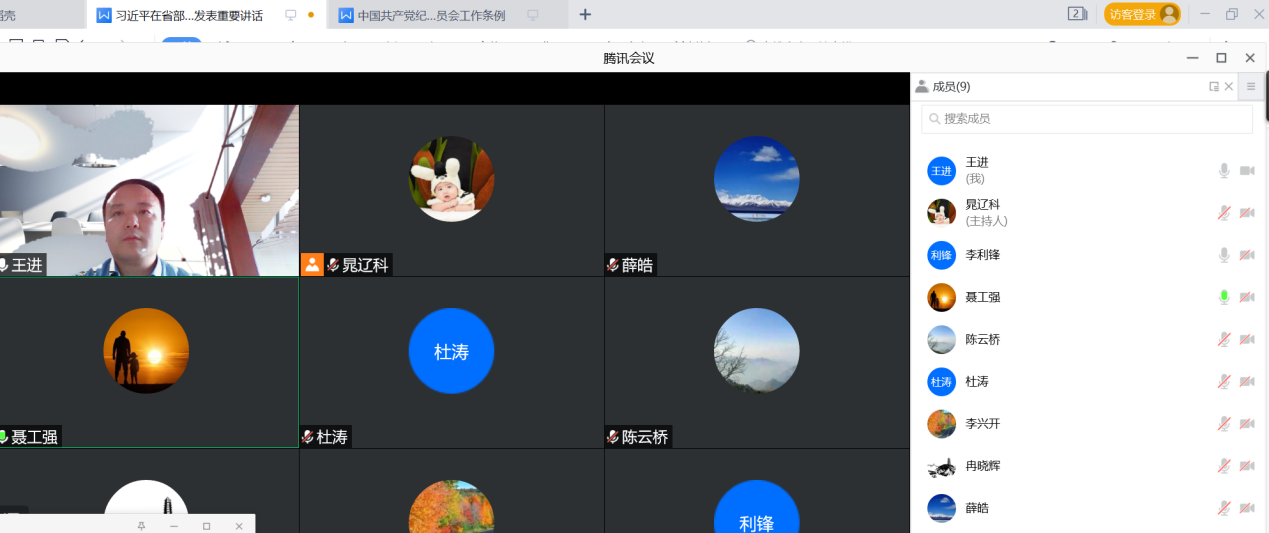Click WPS window-count icon showing 2
Screen dimensions: 1269x533
point(1077,14)
